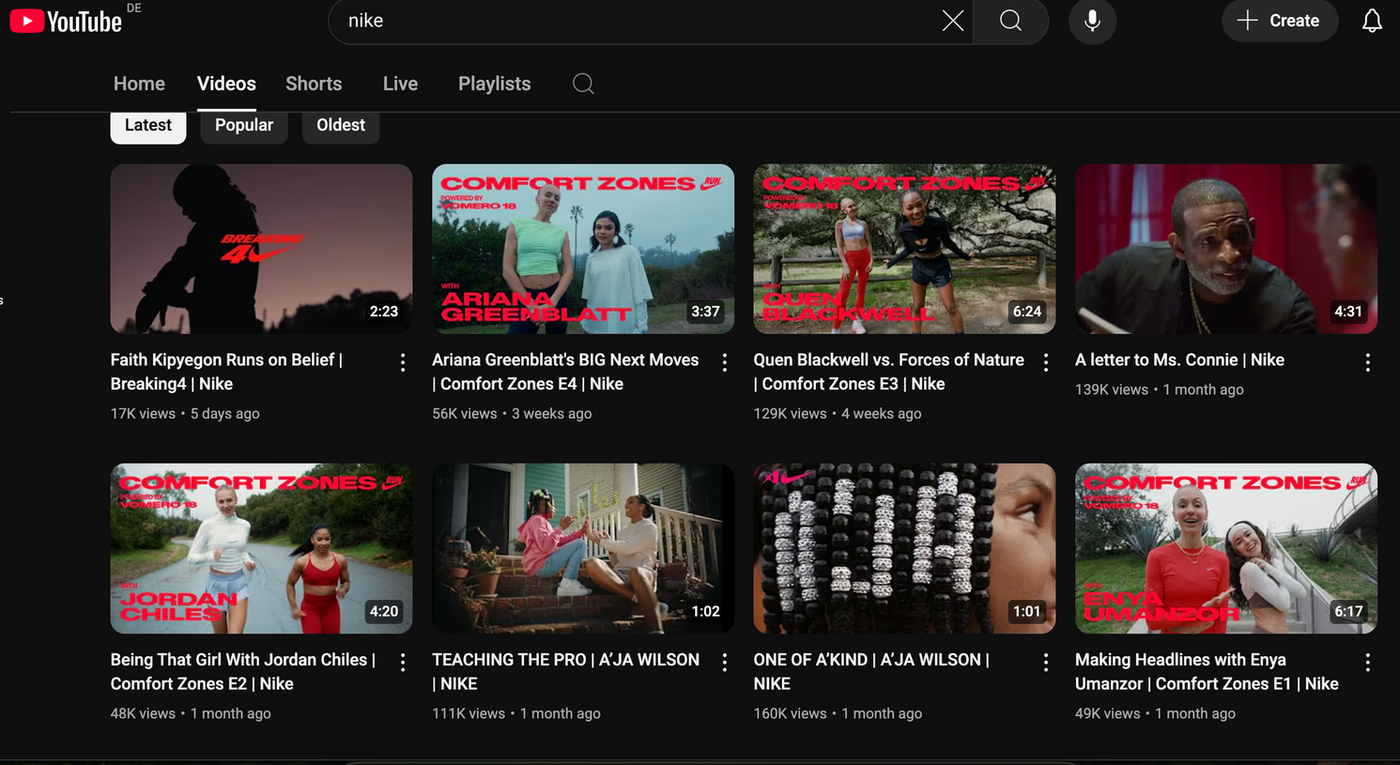Viewport: 1400px width, 765px height.
Task: Play the Quen Blackwell thumbnail
Action: 904,249
